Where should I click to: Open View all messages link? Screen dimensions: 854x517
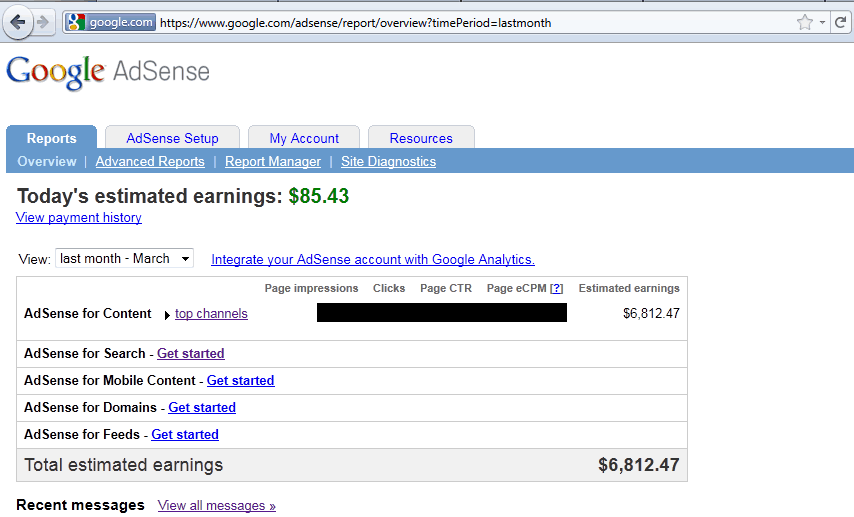click(217, 506)
